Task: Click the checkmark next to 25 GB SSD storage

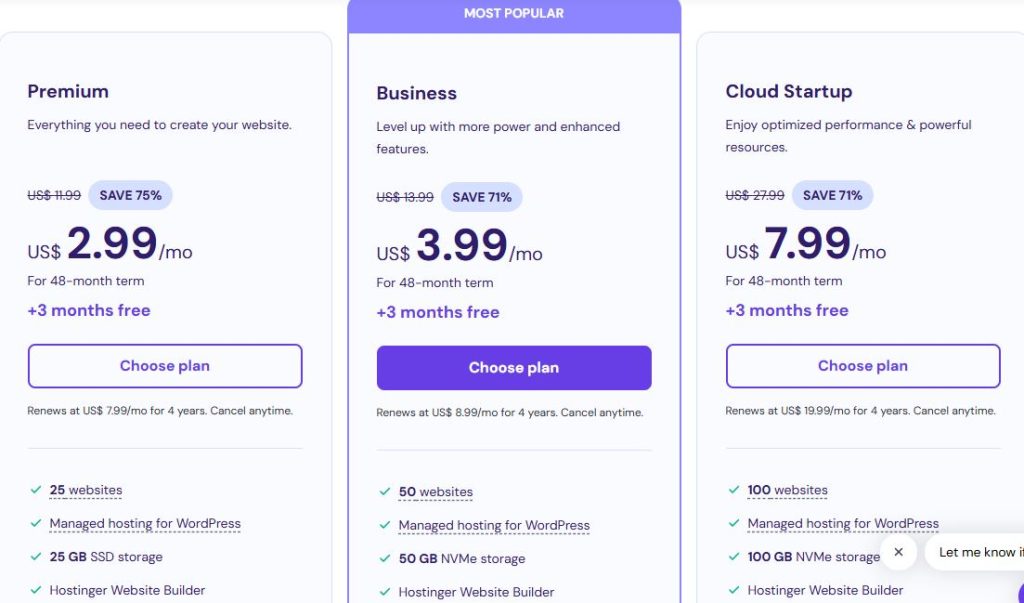Action: [36, 557]
